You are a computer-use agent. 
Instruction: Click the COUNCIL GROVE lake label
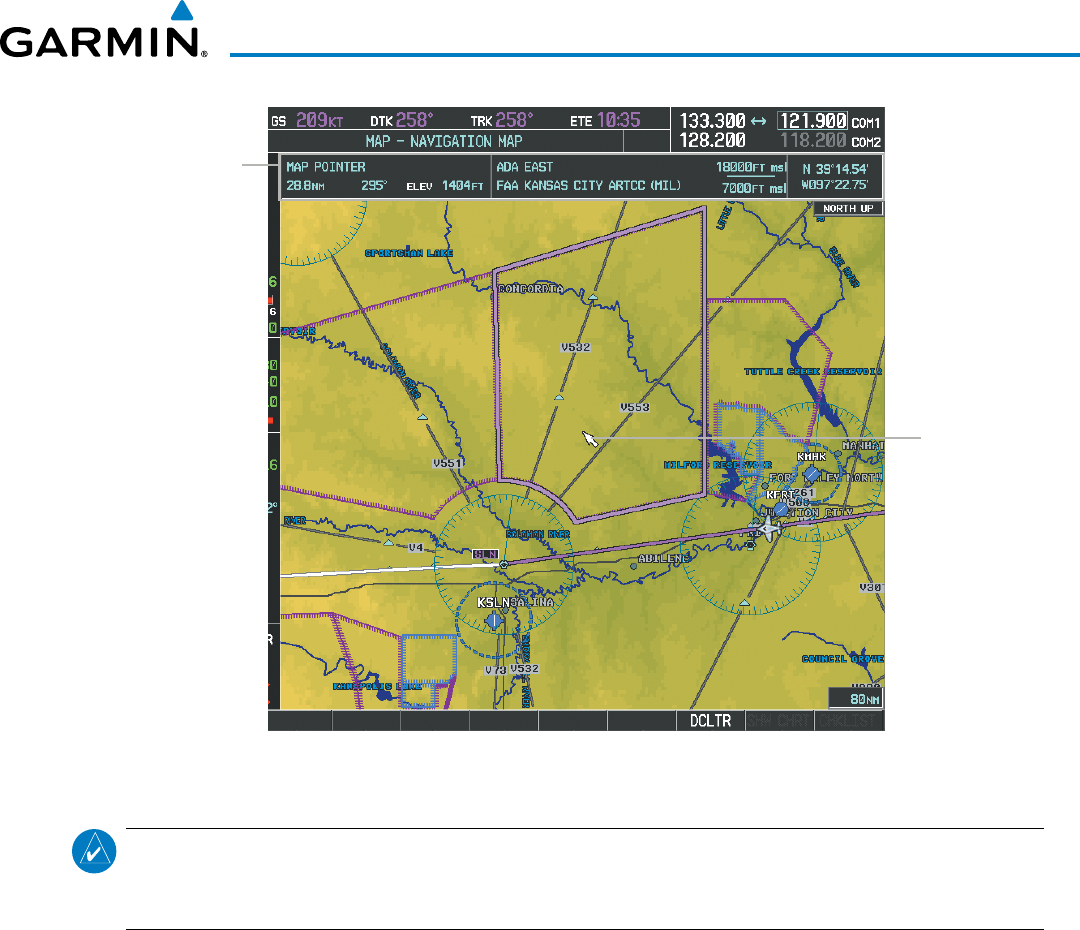(842, 659)
